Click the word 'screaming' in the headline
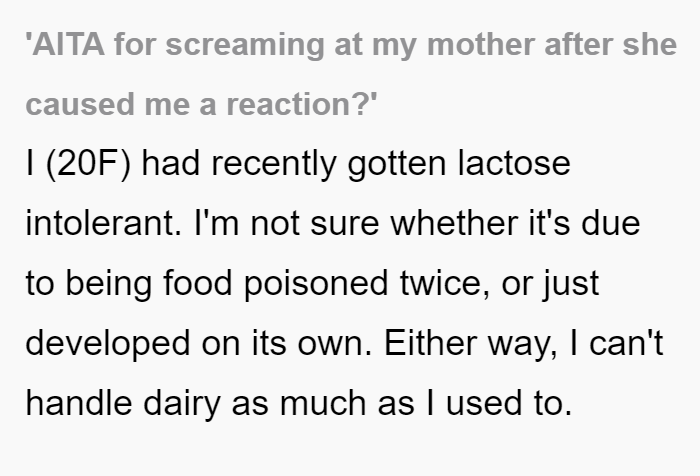 [245, 47]
